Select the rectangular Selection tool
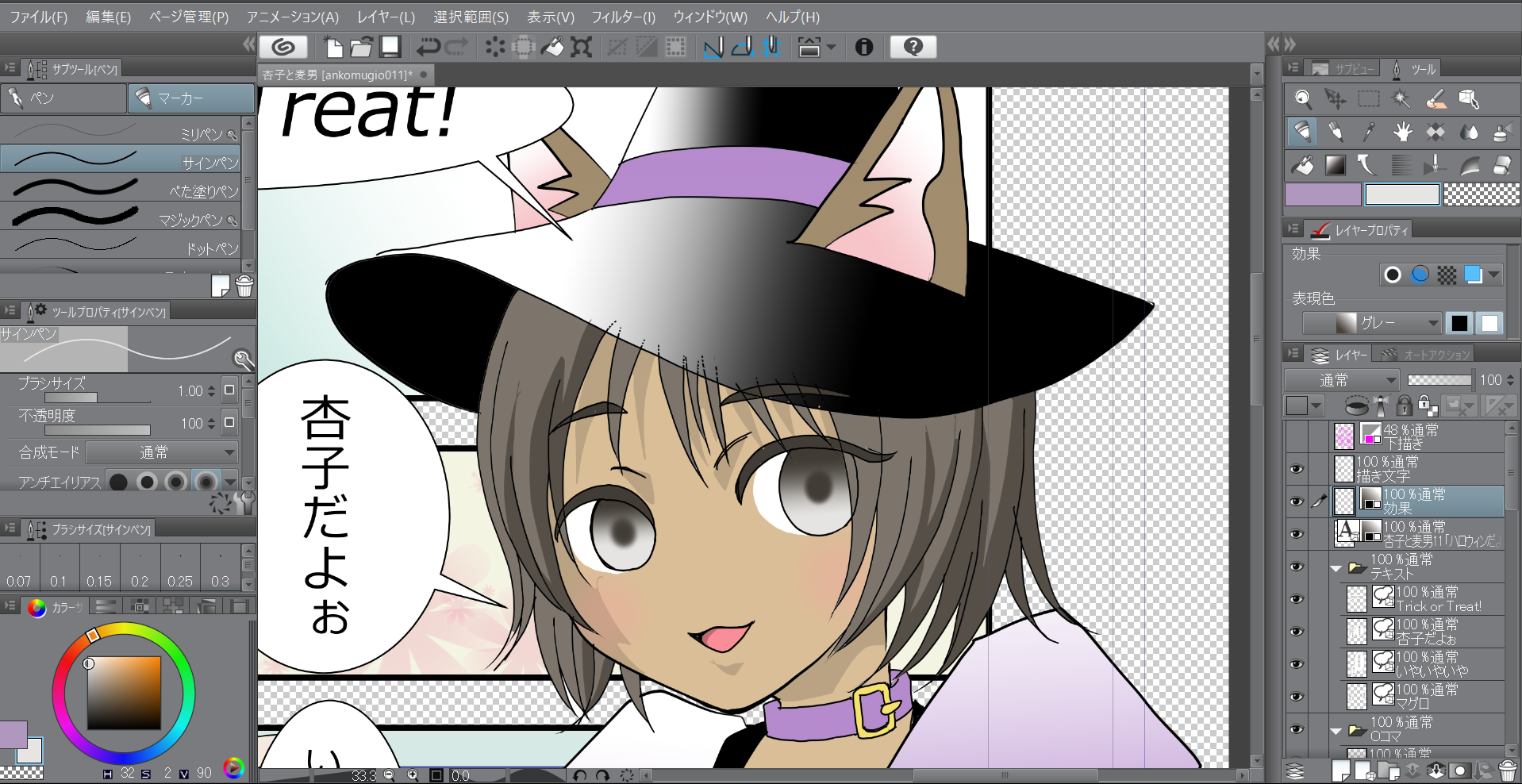 point(1369,98)
